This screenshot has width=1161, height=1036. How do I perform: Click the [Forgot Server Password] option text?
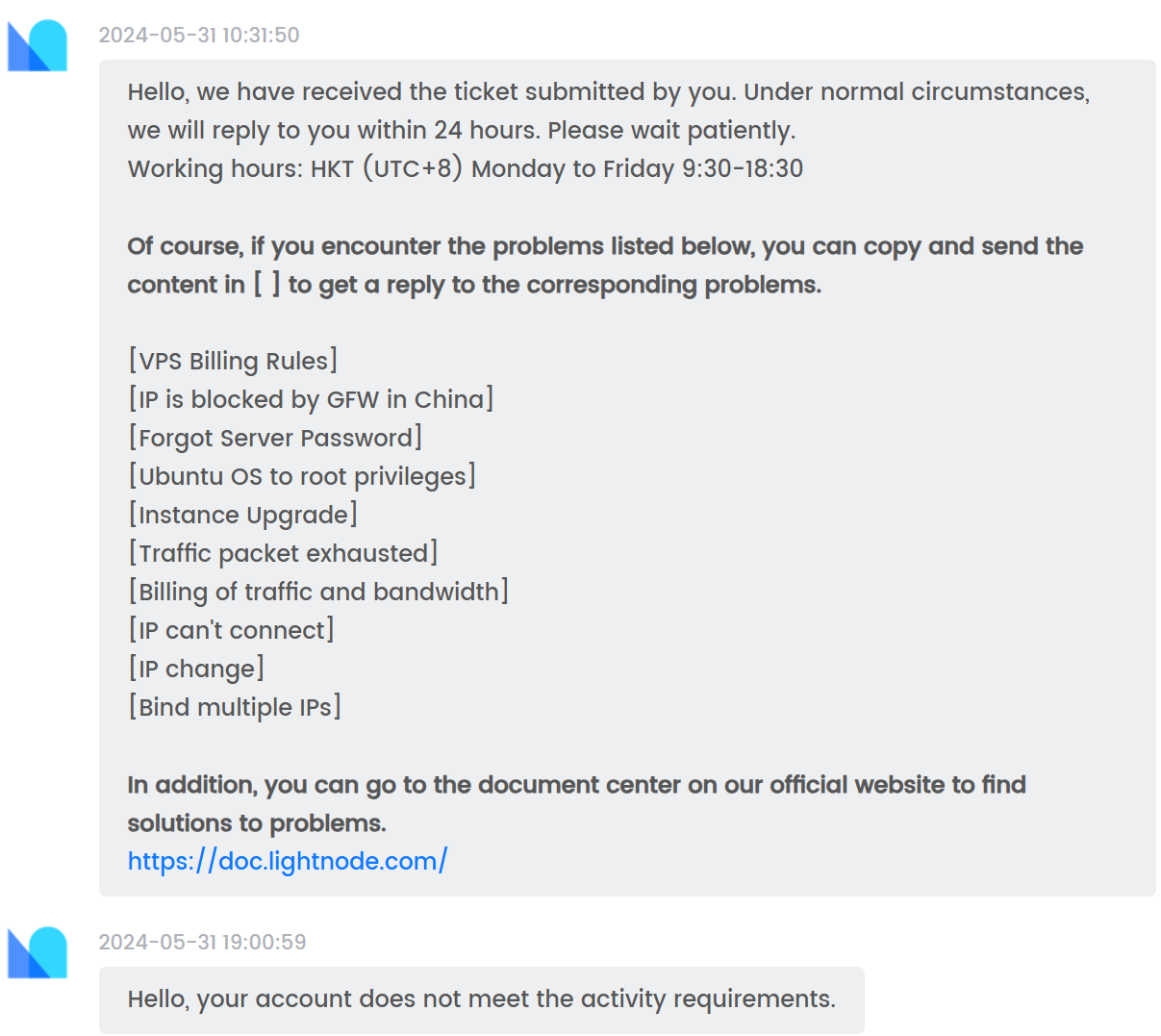275,438
